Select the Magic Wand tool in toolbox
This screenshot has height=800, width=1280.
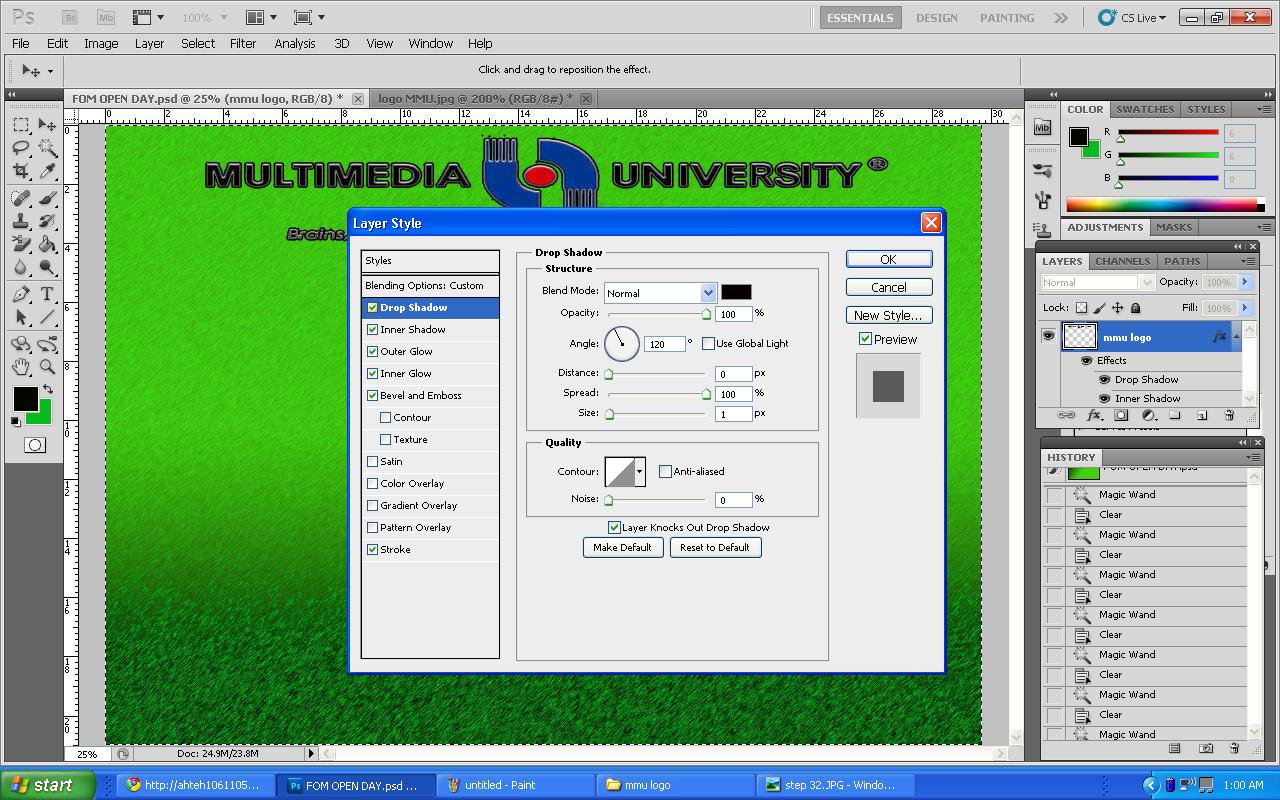tap(47, 148)
